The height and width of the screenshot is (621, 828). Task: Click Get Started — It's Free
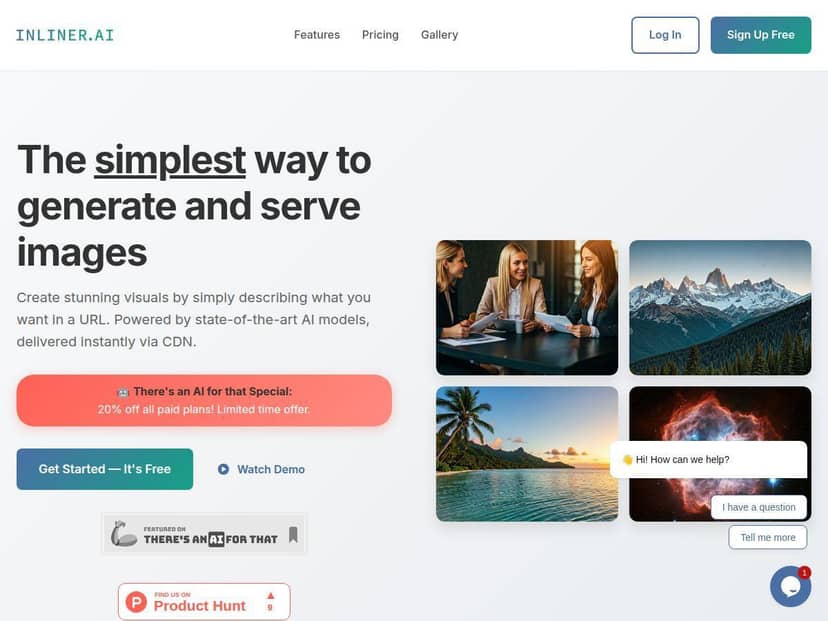point(105,469)
